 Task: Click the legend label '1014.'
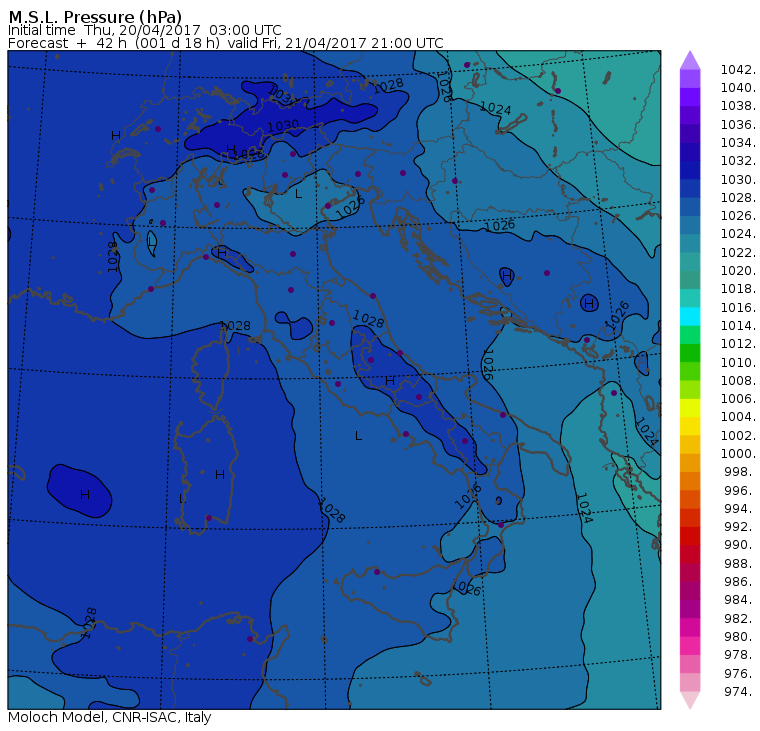738,325
